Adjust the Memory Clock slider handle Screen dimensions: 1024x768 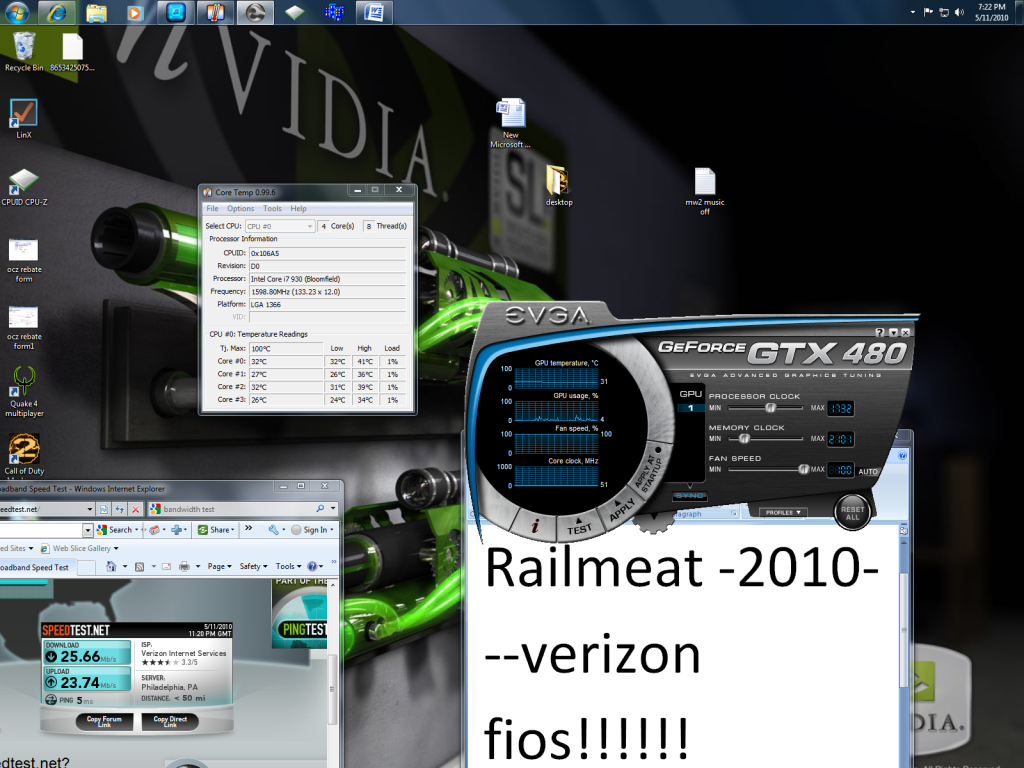pyautogui.click(x=743, y=439)
